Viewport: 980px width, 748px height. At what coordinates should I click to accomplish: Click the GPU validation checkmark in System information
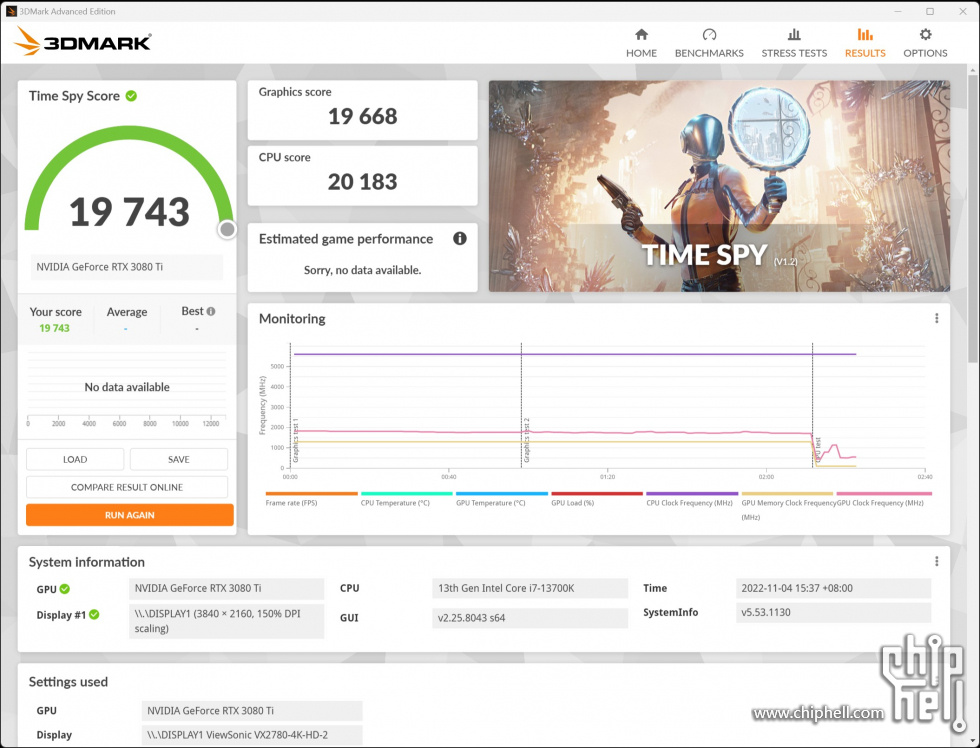[65, 589]
